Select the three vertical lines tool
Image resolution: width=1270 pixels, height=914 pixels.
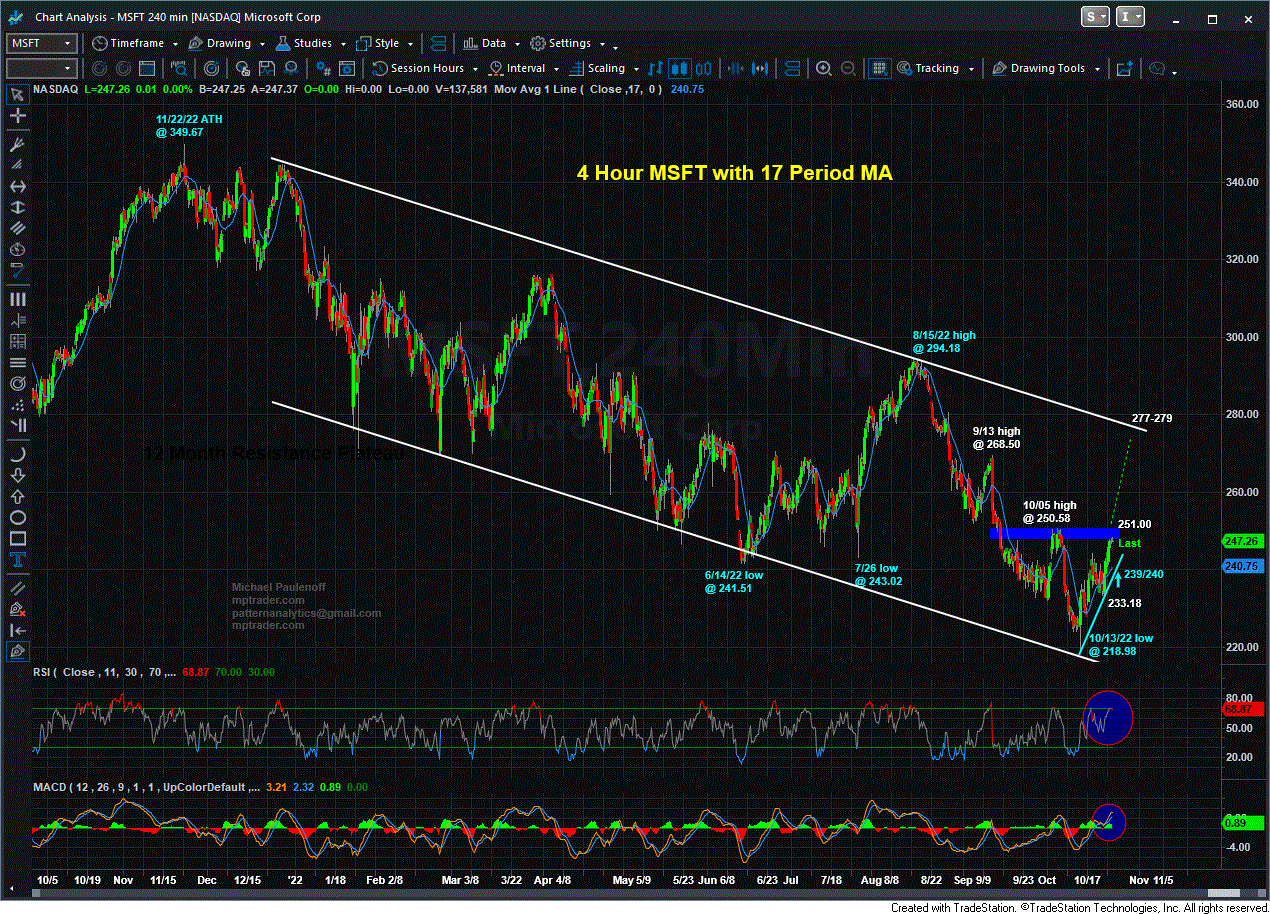point(17,299)
